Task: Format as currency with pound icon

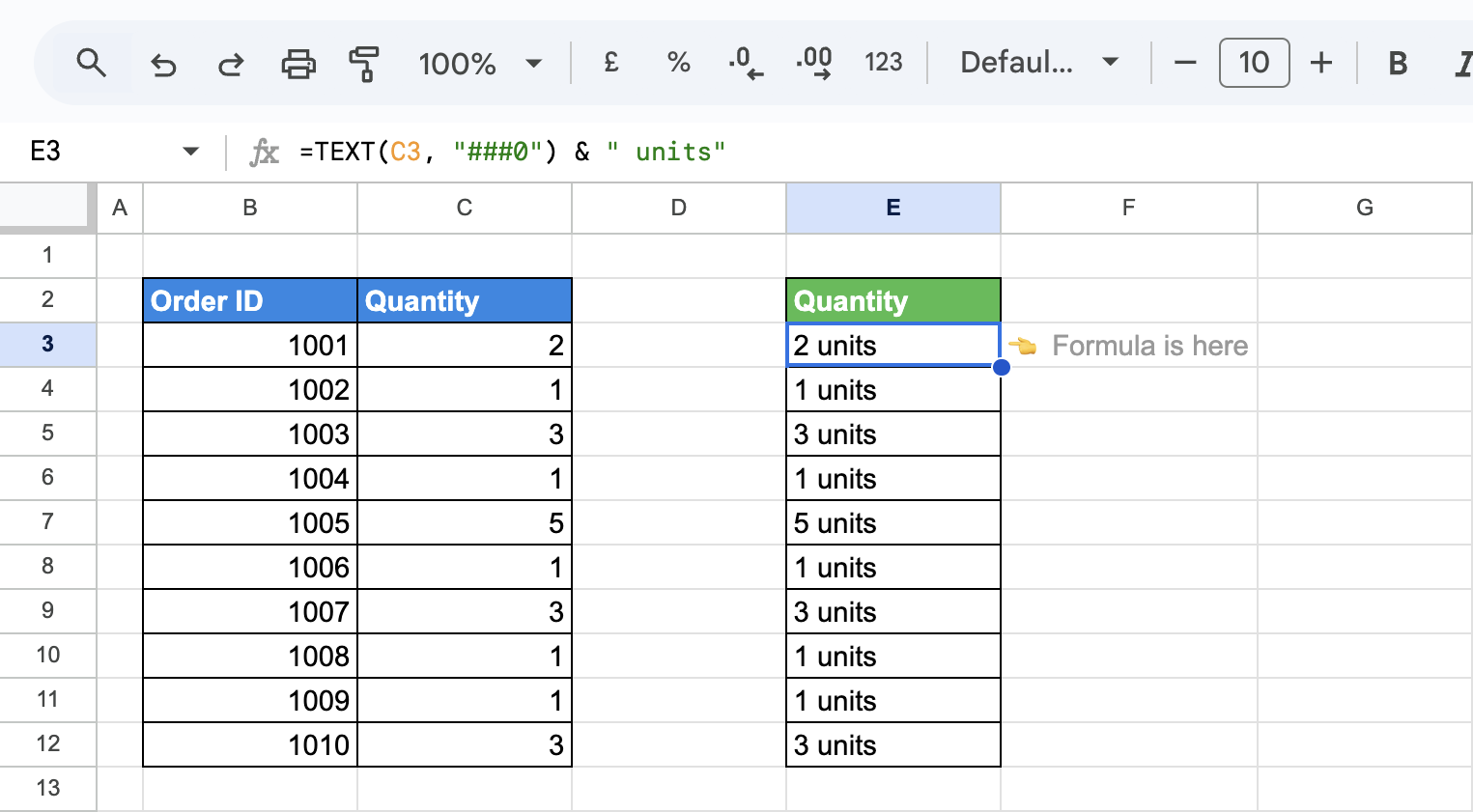Action: 610,63
